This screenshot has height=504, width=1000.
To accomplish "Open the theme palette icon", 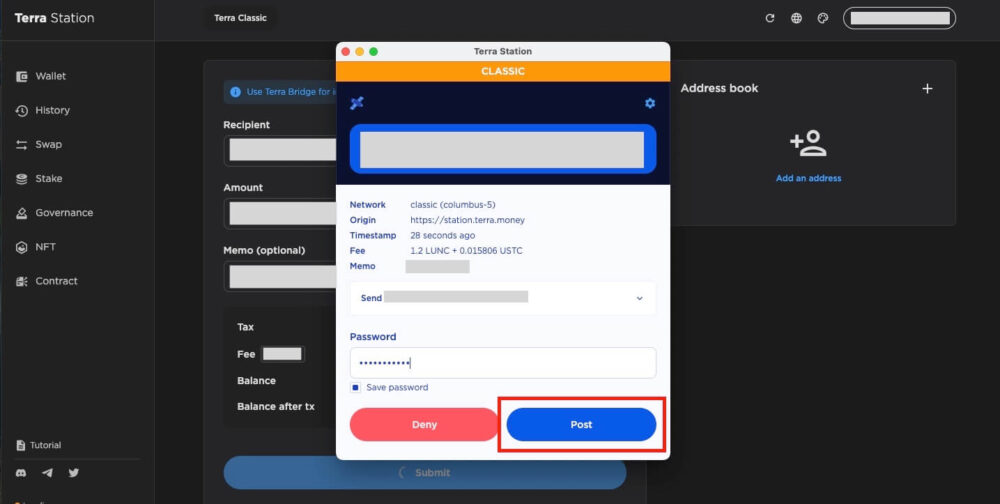I will pyautogui.click(x=823, y=18).
